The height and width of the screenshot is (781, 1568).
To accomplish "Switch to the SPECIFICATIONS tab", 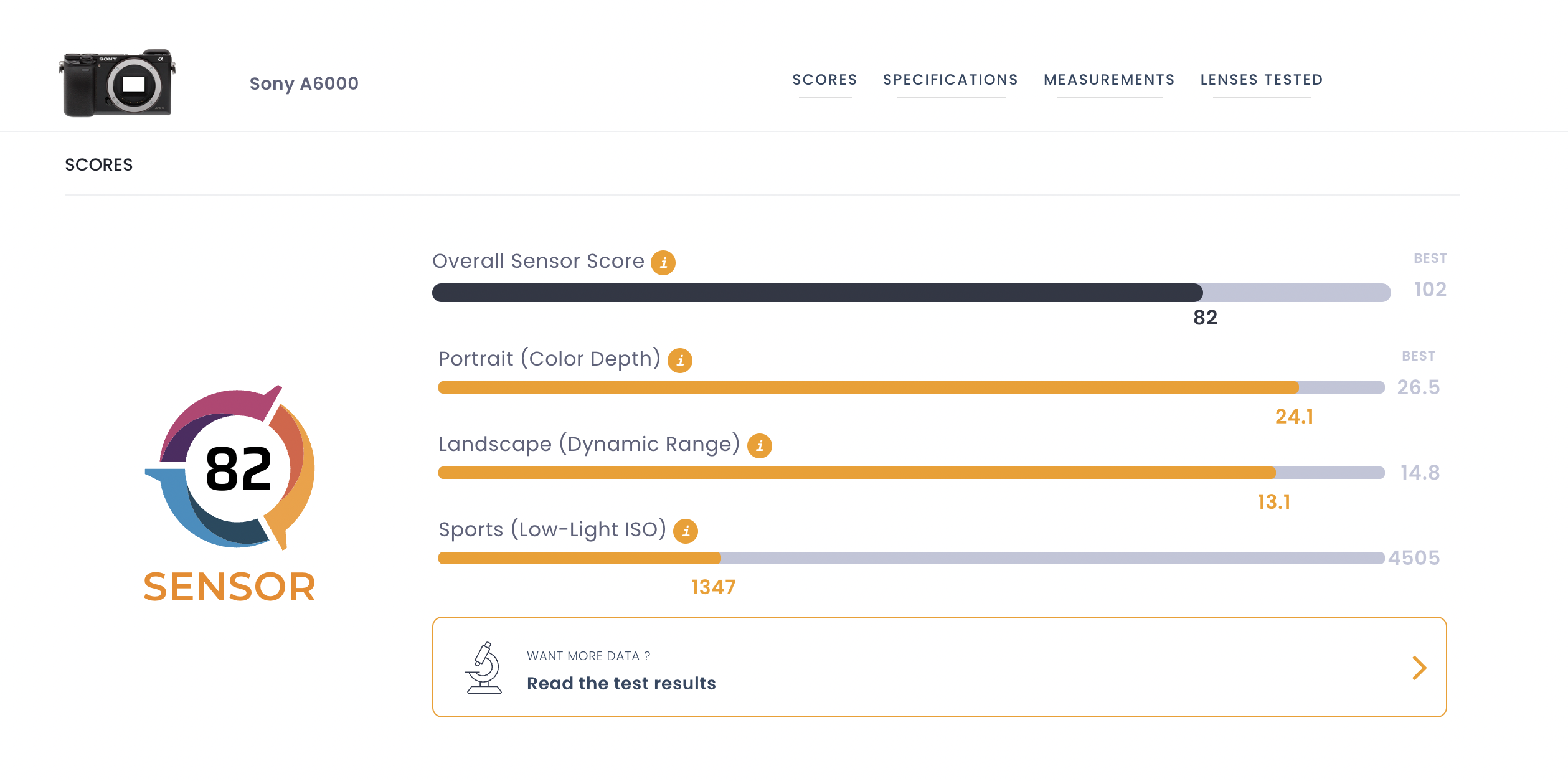I will point(950,80).
